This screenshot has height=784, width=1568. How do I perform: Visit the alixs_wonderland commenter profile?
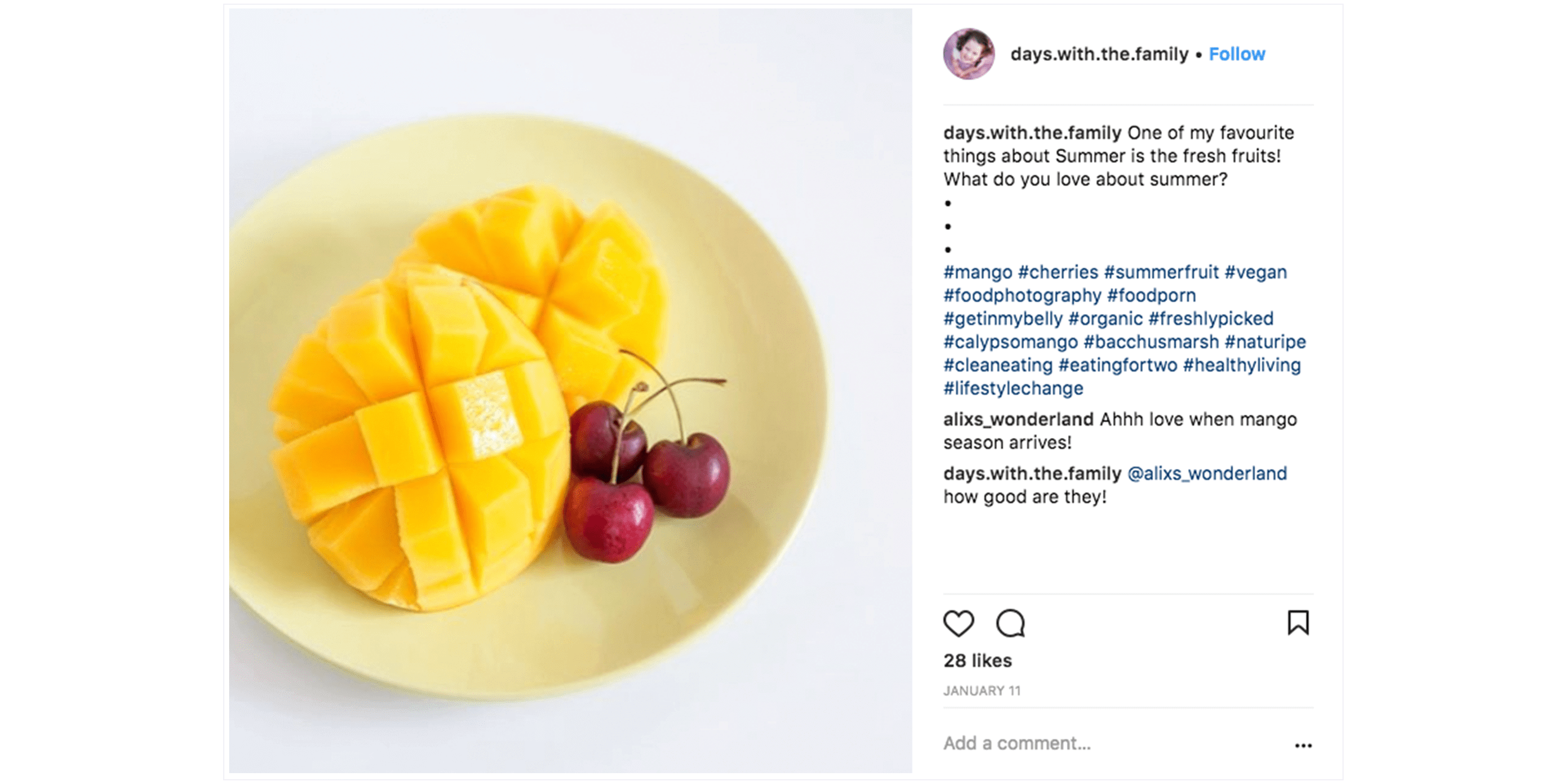(x=1019, y=419)
